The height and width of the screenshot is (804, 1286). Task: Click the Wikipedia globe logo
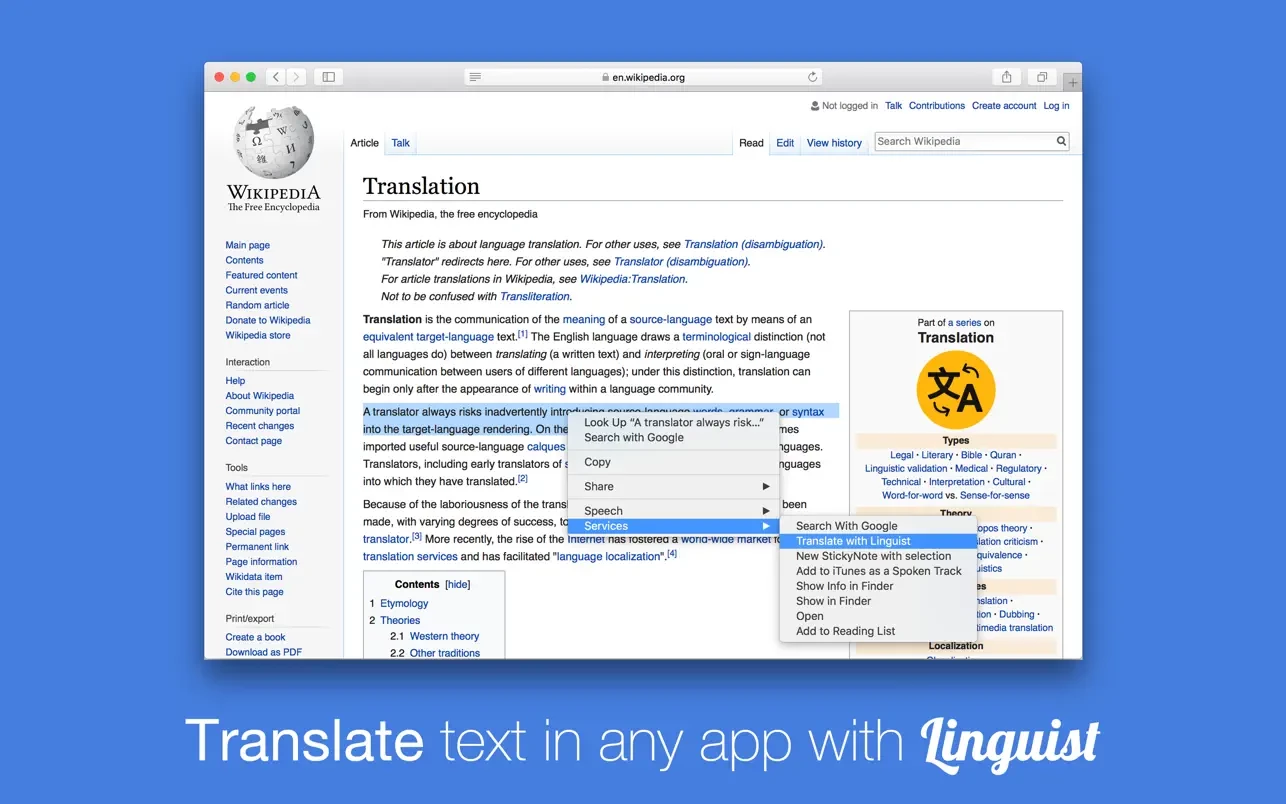pos(273,141)
